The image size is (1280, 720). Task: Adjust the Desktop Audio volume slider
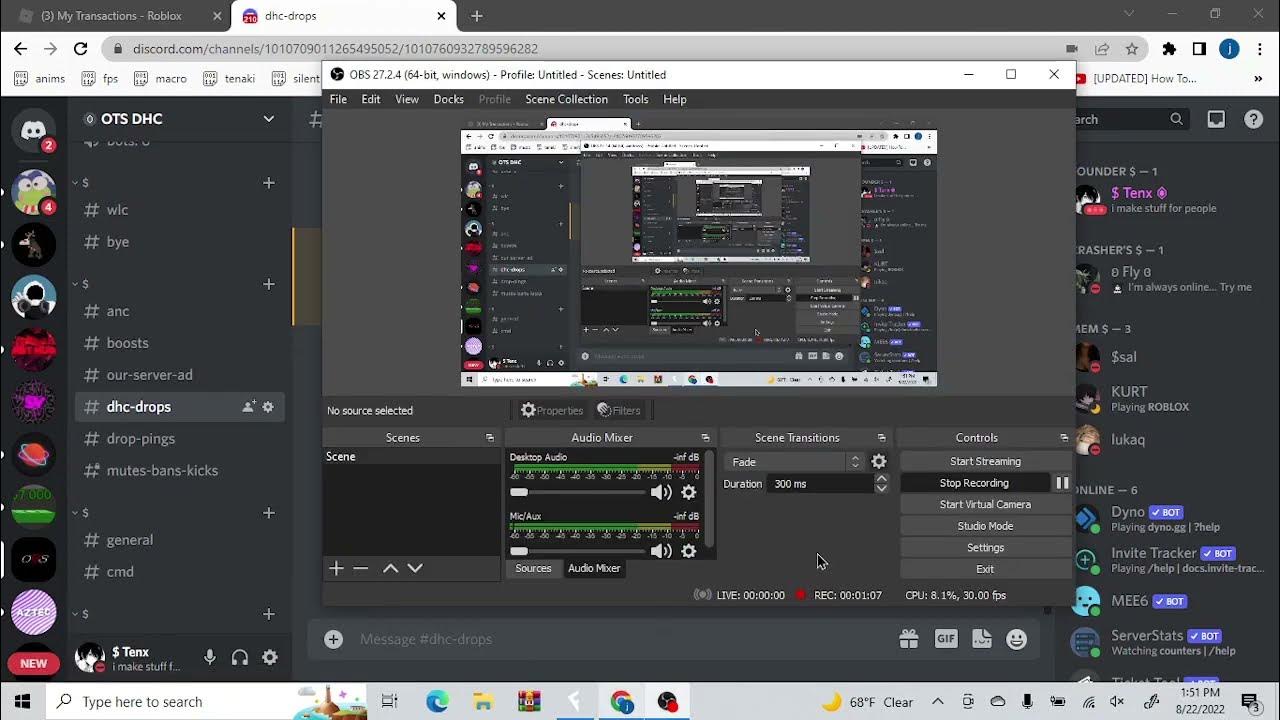577,492
